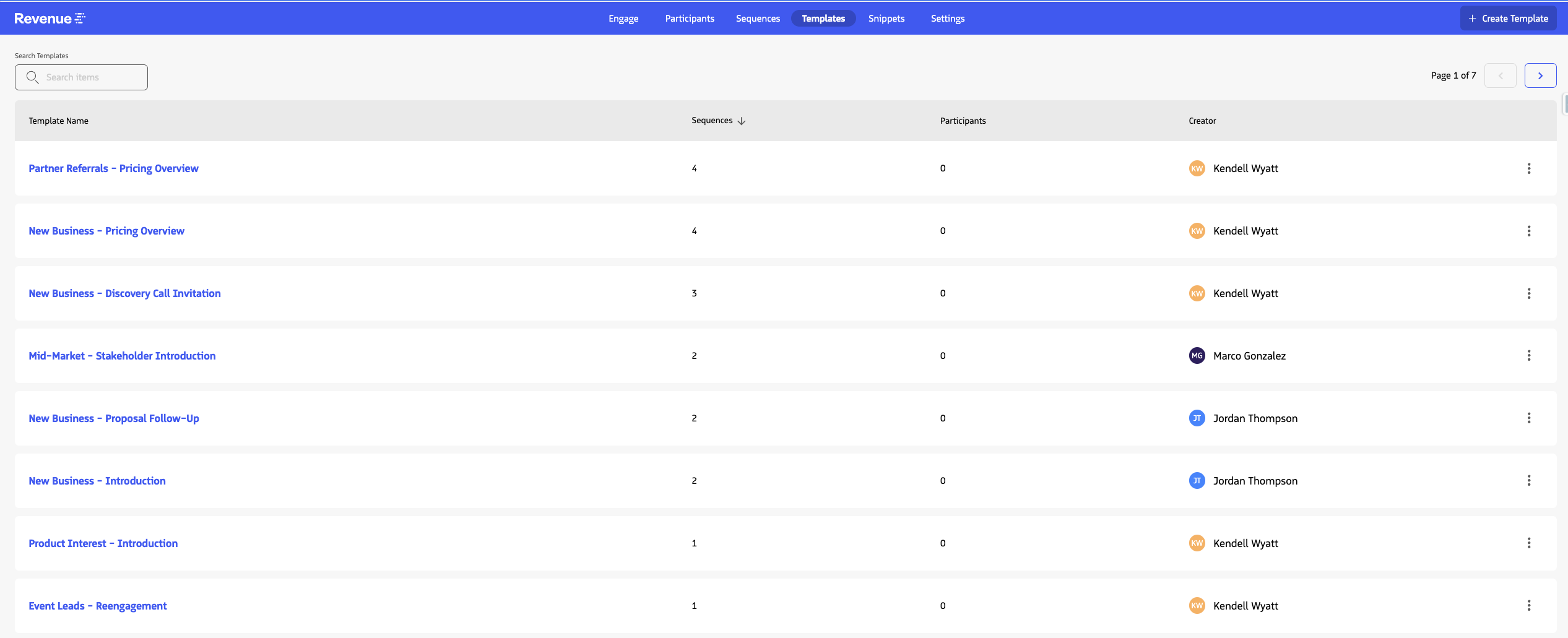
Task: Open kebab menu for Product Interest – Introduction
Action: pyautogui.click(x=1528, y=543)
